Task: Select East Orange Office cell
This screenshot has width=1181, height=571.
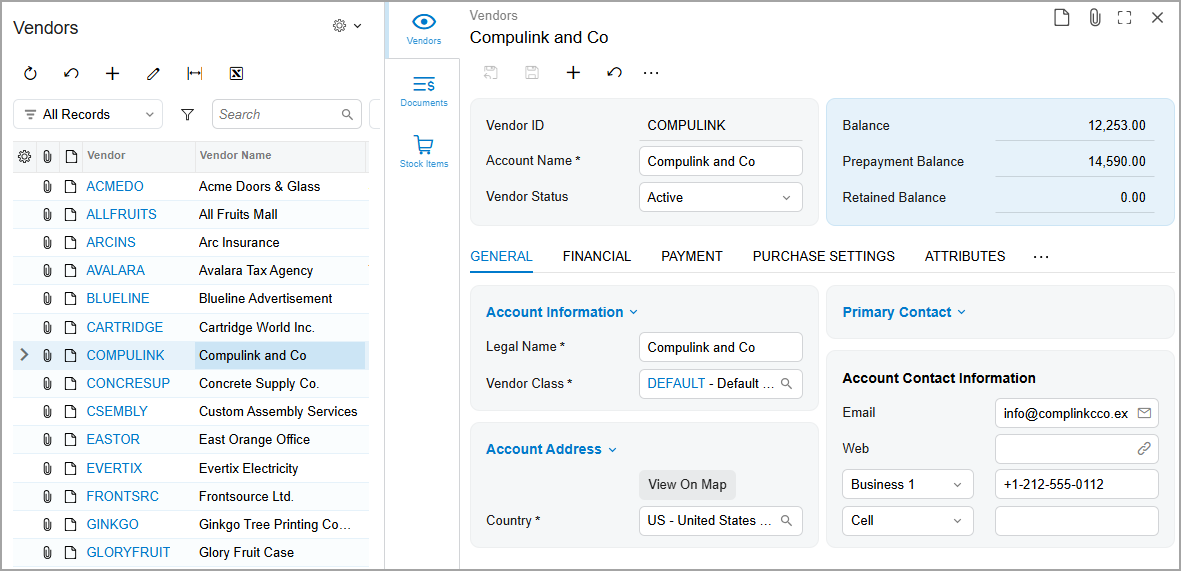Action: [x=280, y=440]
